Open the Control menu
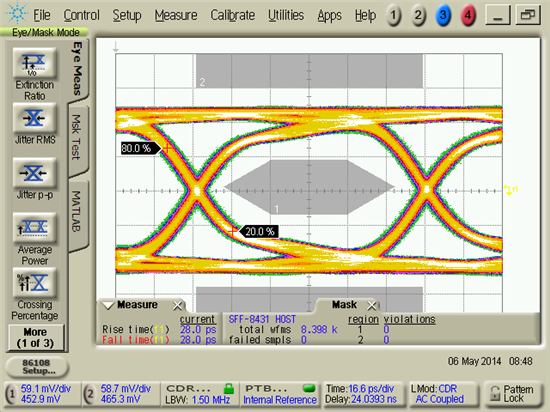 coord(81,15)
